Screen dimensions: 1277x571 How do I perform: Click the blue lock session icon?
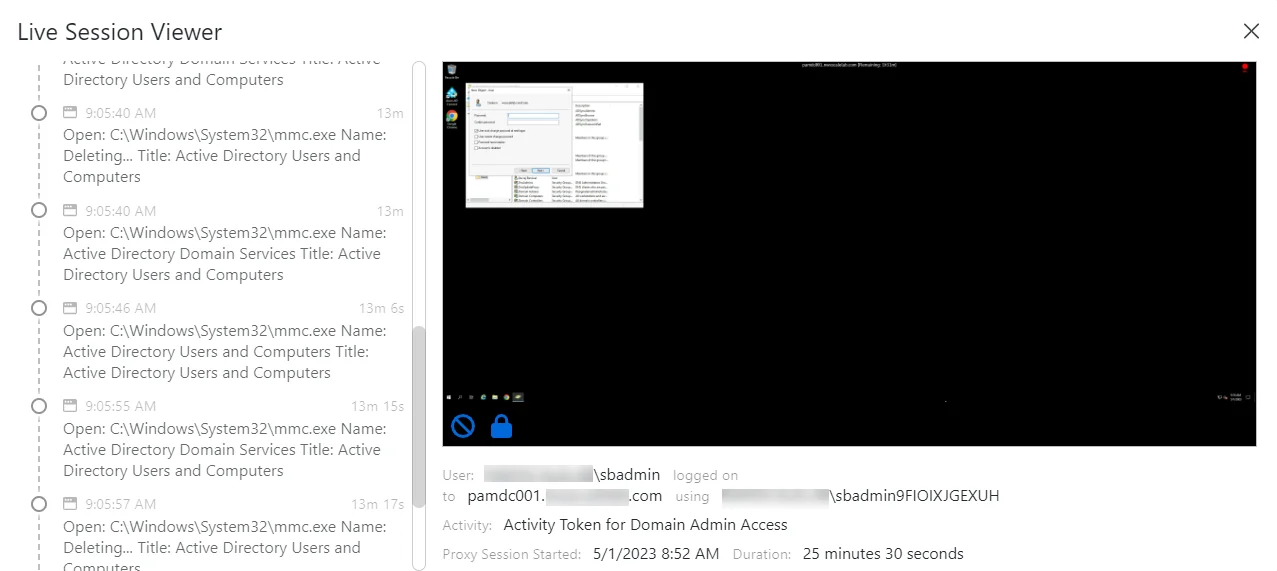point(502,426)
